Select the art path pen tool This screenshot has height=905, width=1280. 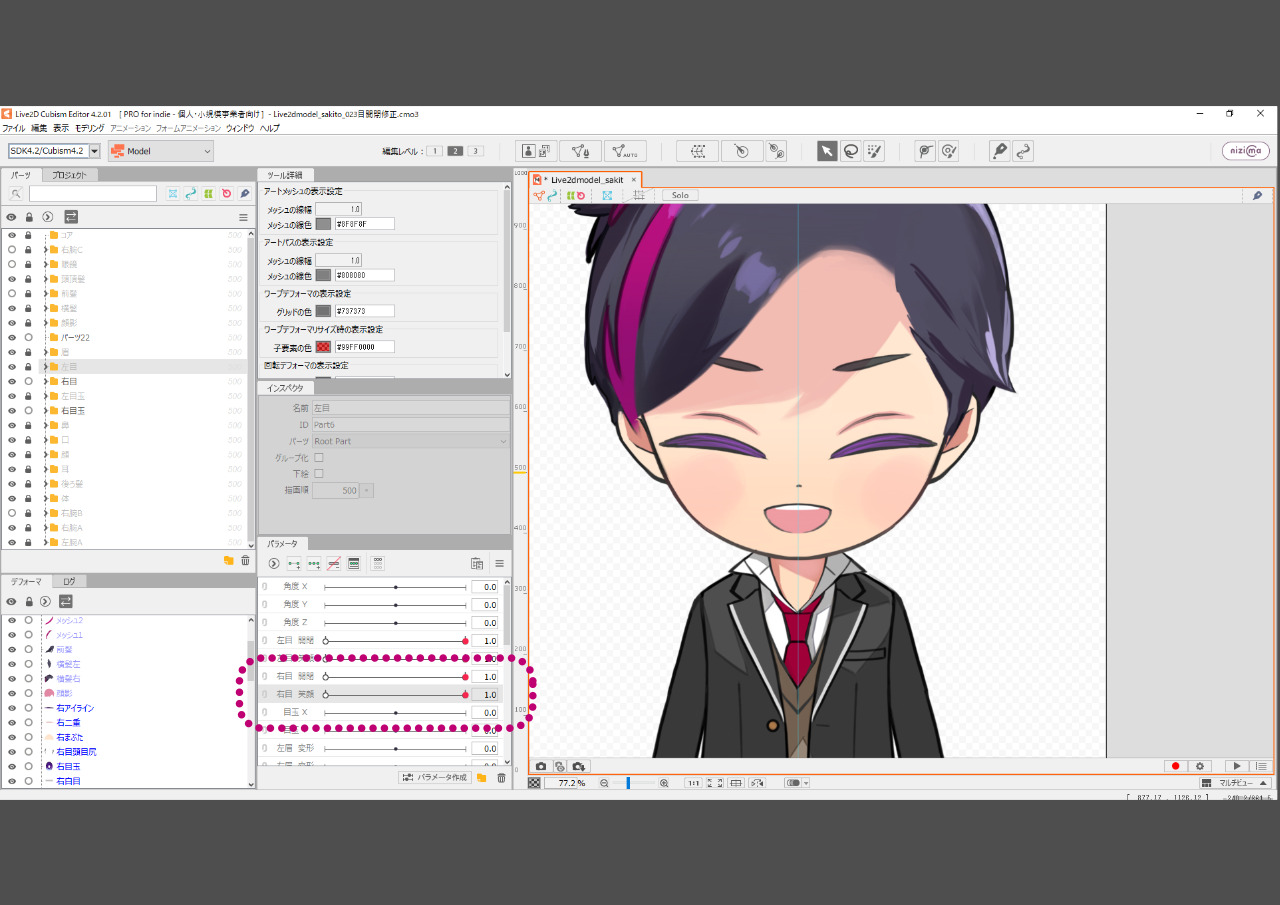999,151
